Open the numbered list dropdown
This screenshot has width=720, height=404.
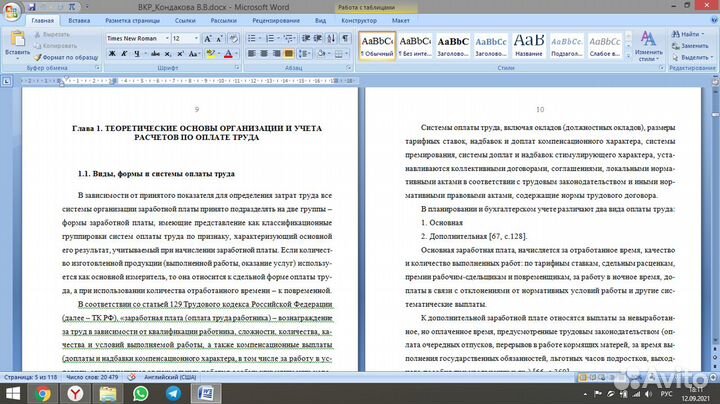[x=279, y=39]
